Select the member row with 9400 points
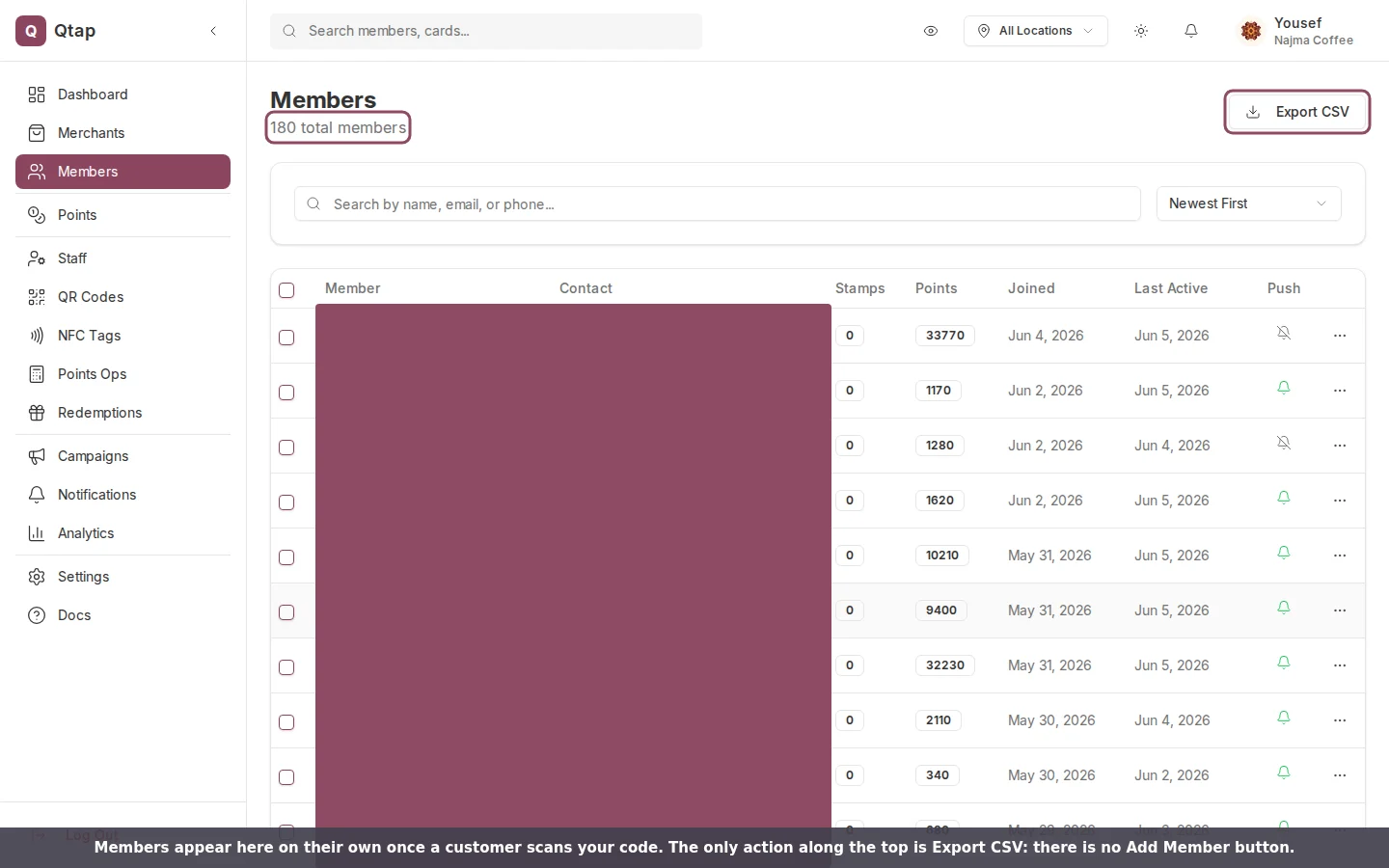The image size is (1389, 868). (286, 612)
